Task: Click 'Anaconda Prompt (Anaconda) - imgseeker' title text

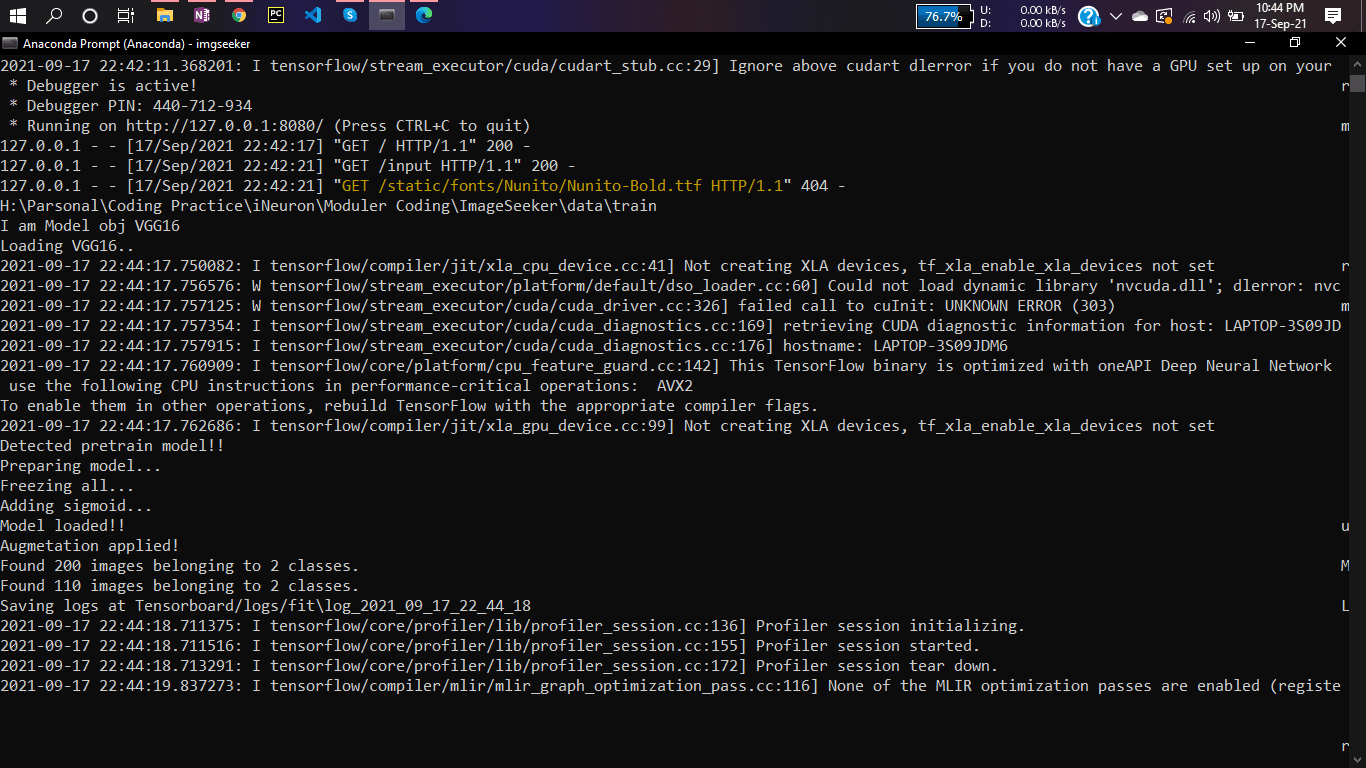Action: [x=137, y=44]
